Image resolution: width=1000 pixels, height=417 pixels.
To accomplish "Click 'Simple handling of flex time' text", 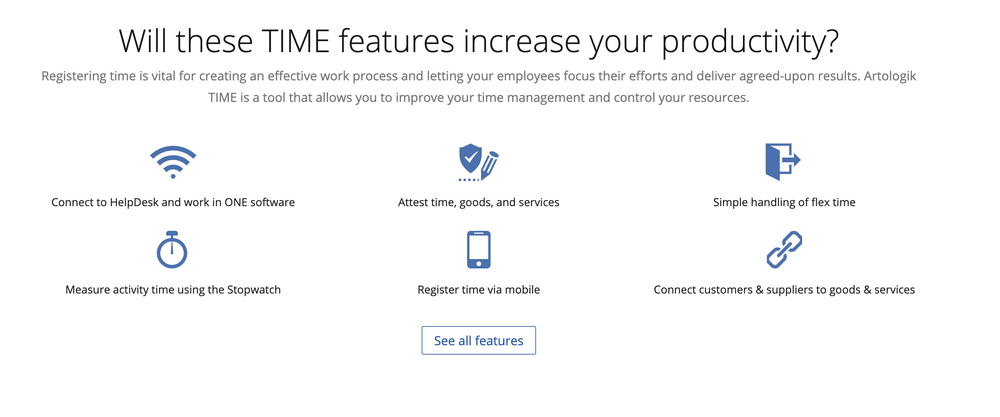I will (x=784, y=202).
